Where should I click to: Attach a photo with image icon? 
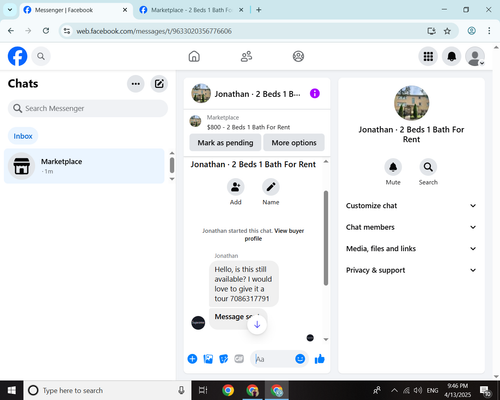pyautogui.click(x=208, y=359)
